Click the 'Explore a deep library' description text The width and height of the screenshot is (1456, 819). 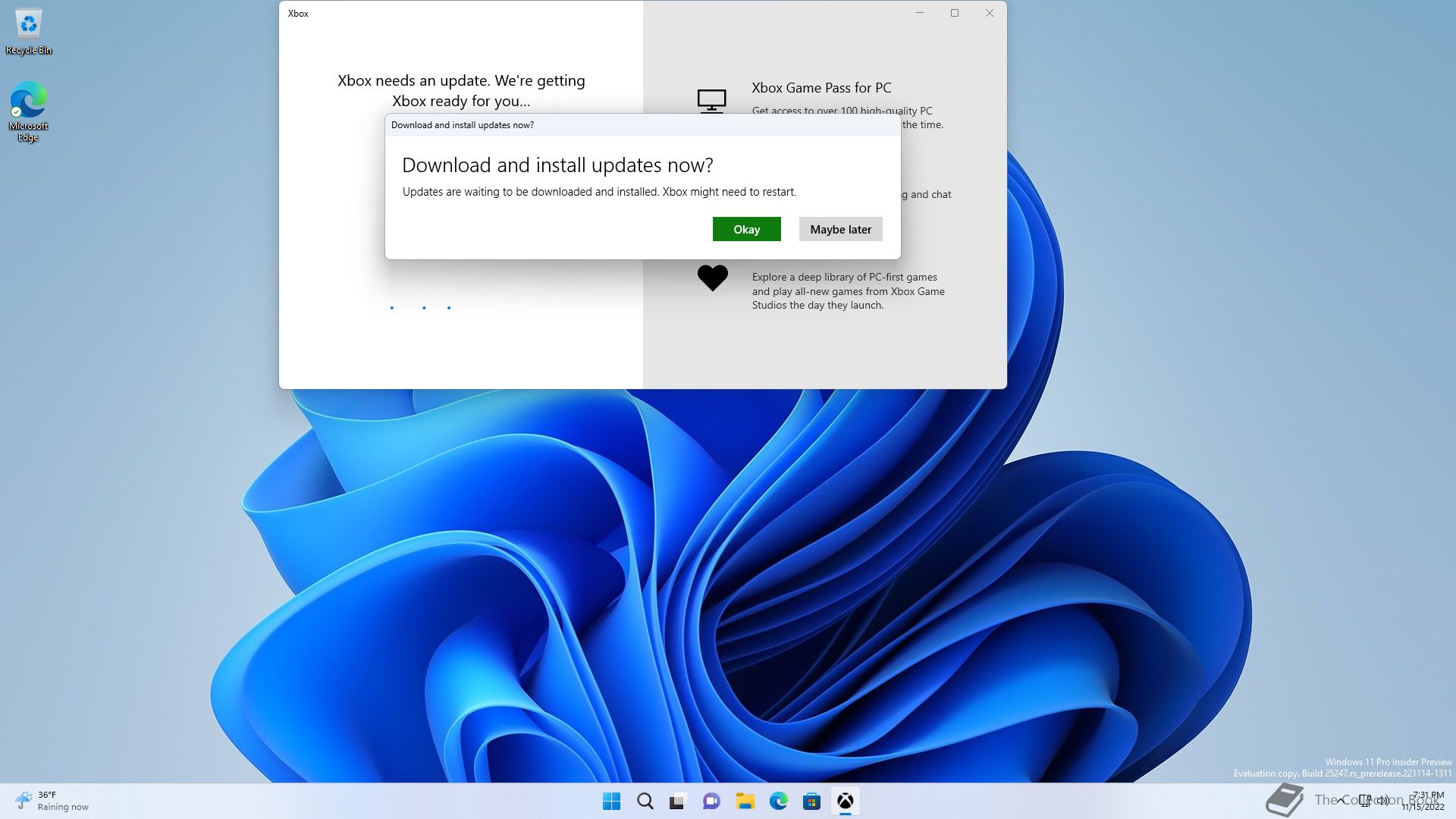point(849,291)
